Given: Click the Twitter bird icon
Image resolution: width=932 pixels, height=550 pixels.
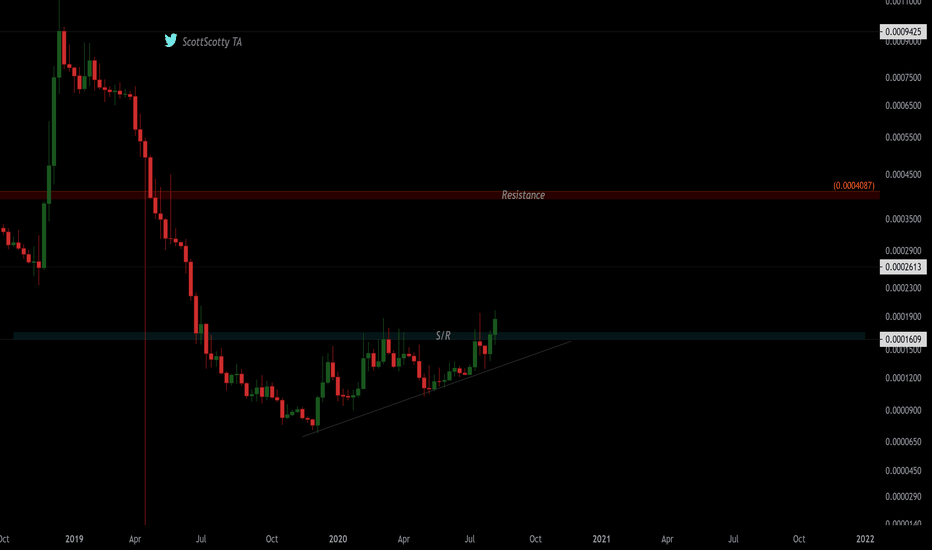Looking at the screenshot, I should click(x=171, y=40).
